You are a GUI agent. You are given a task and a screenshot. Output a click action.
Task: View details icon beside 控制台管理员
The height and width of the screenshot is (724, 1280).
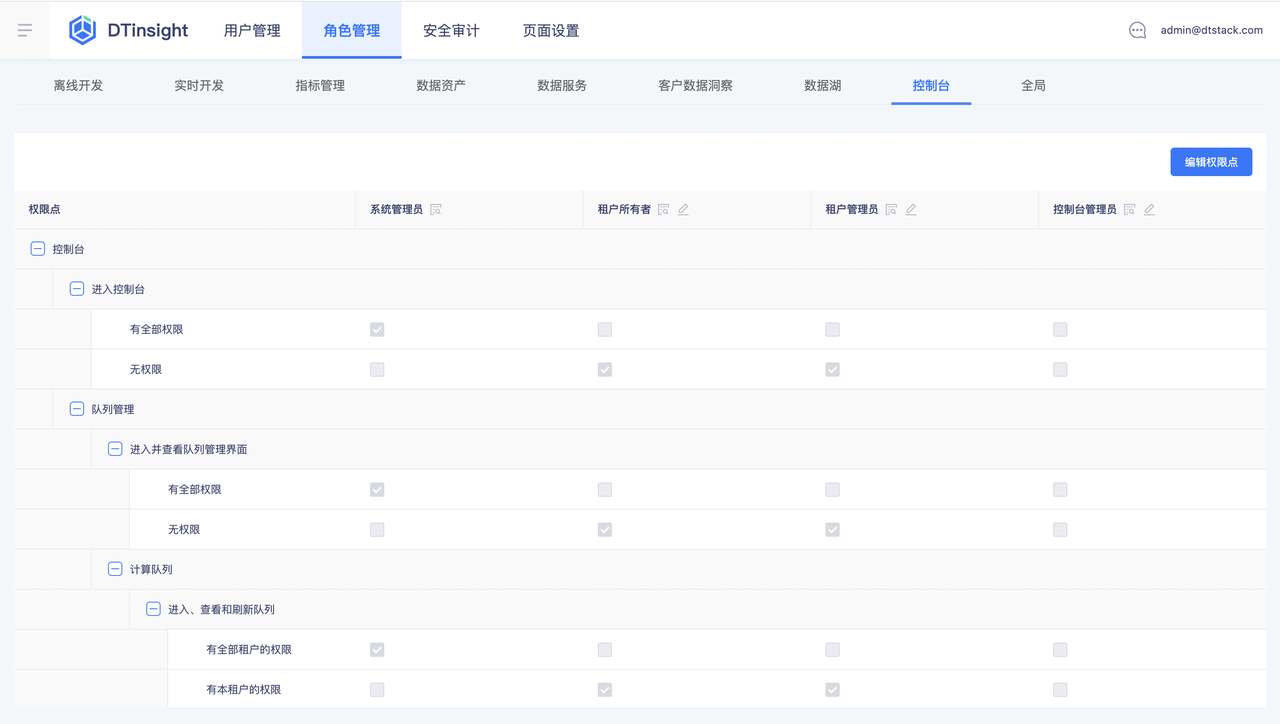click(x=1129, y=209)
